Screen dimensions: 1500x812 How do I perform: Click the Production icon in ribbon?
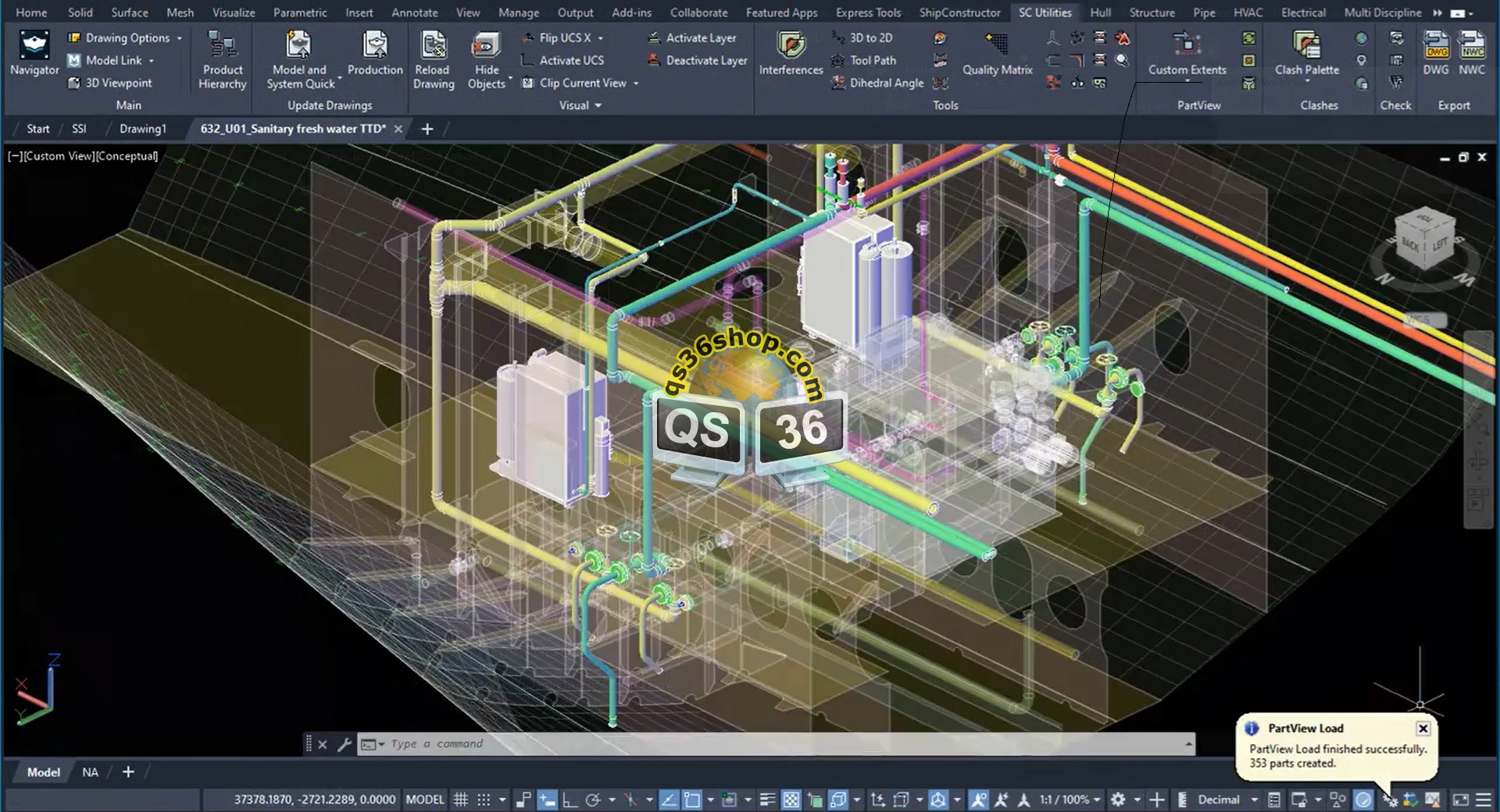(x=375, y=46)
